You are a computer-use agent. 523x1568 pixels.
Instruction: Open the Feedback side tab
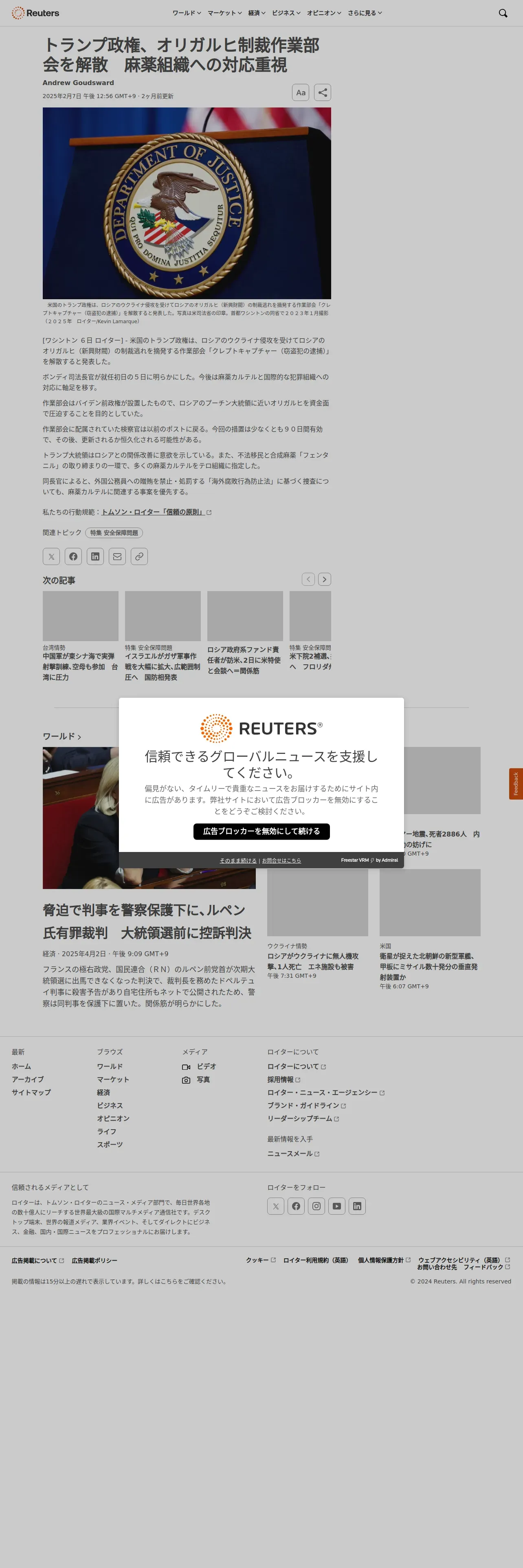(516, 784)
